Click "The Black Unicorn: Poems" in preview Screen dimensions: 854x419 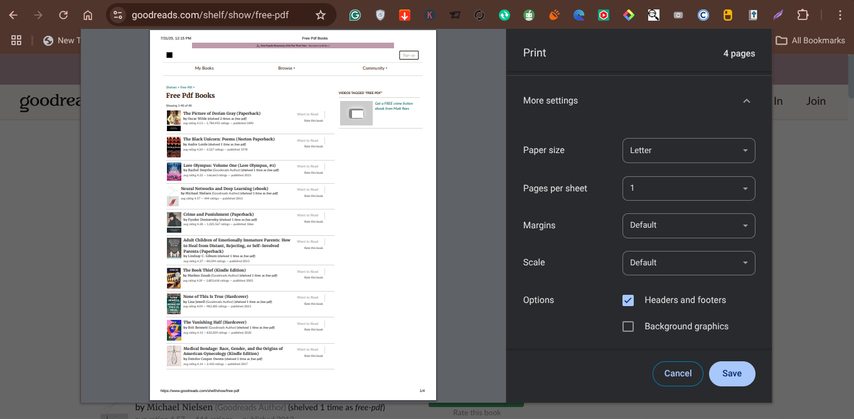coord(229,139)
